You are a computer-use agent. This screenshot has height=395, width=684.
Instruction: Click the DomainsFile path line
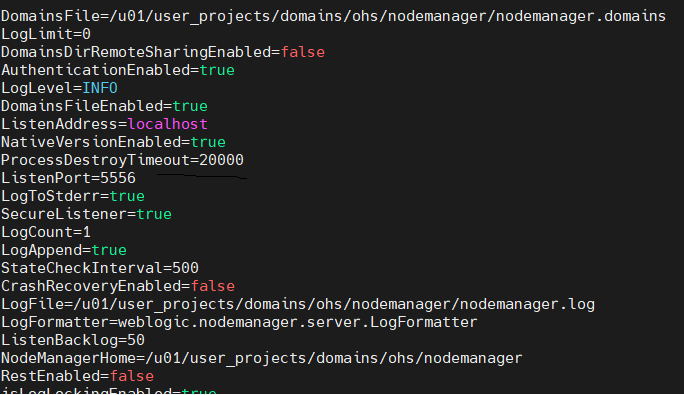333,16
